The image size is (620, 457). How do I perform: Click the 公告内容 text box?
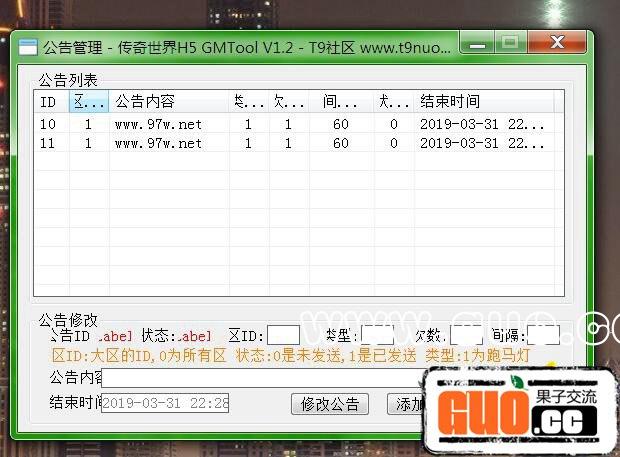262,378
